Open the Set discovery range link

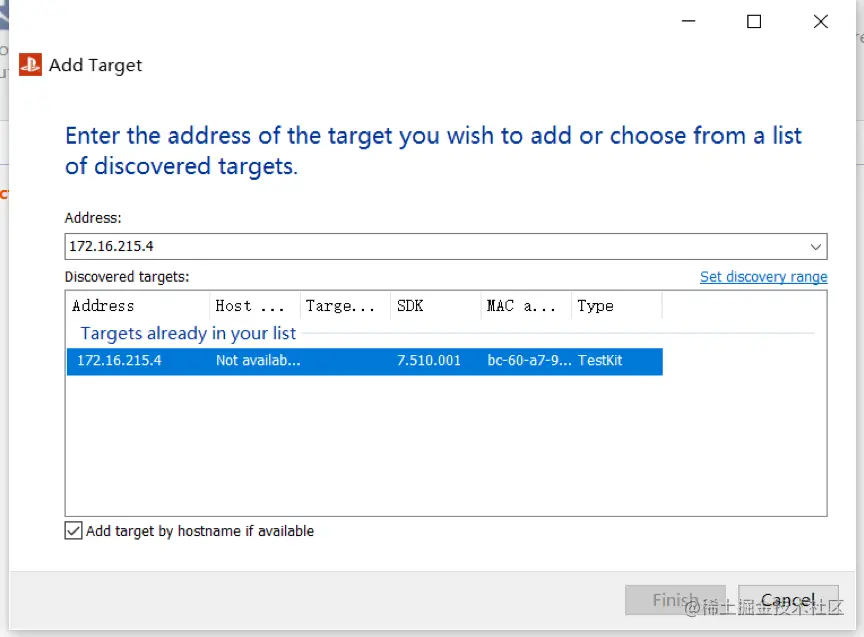click(x=763, y=277)
